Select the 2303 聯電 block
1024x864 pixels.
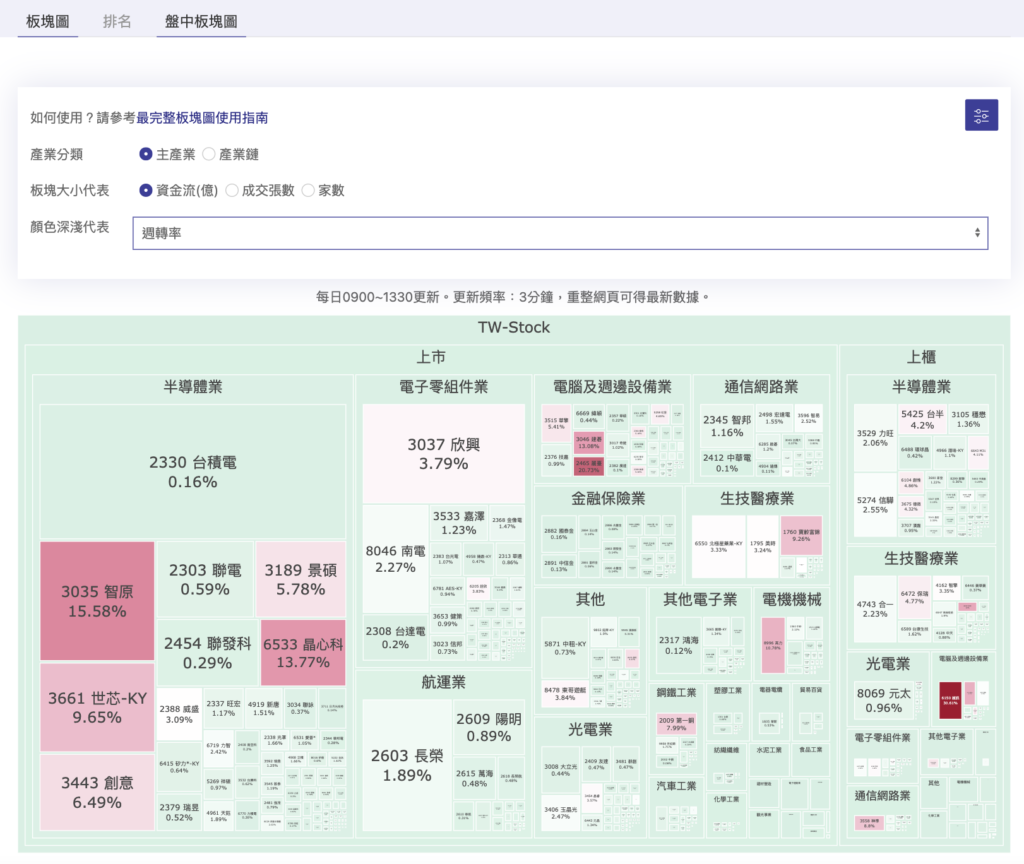click(x=205, y=579)
